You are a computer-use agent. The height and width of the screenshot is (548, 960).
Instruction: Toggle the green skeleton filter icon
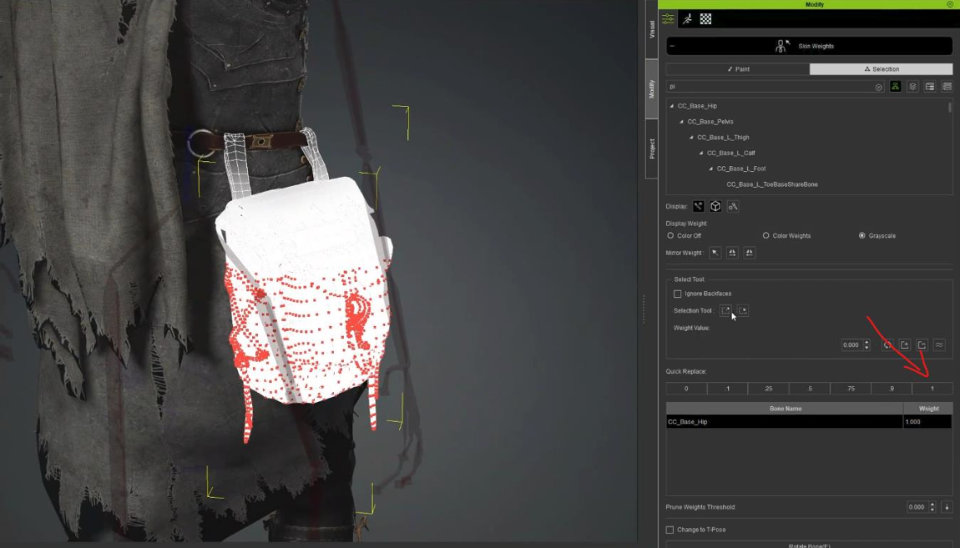895,87
